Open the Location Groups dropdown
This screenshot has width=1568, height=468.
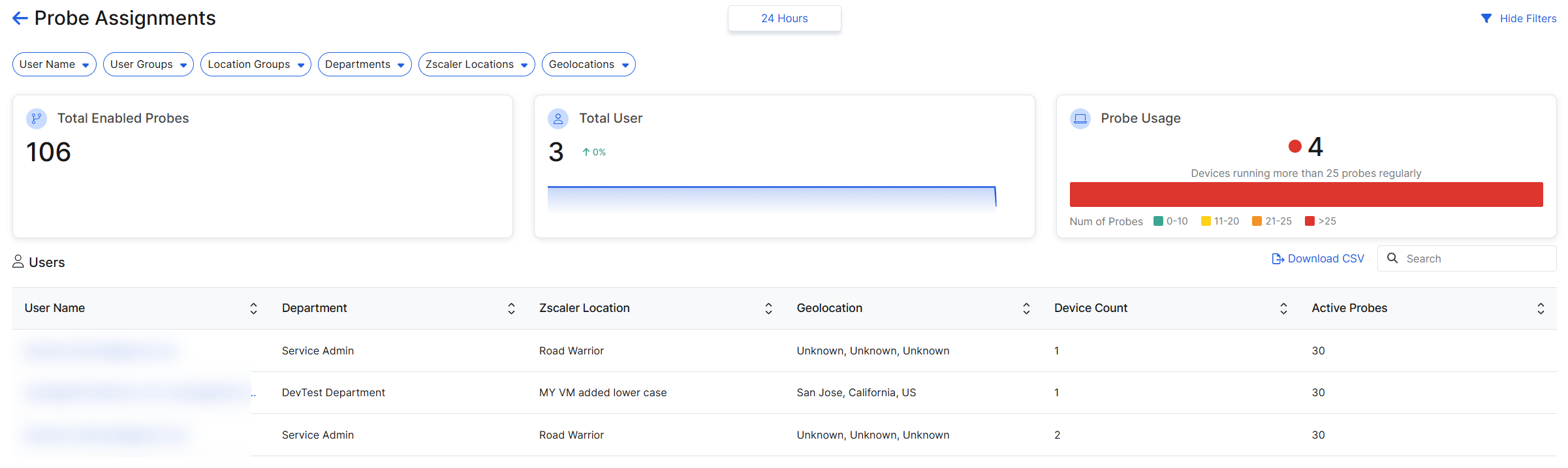[255, 65]
